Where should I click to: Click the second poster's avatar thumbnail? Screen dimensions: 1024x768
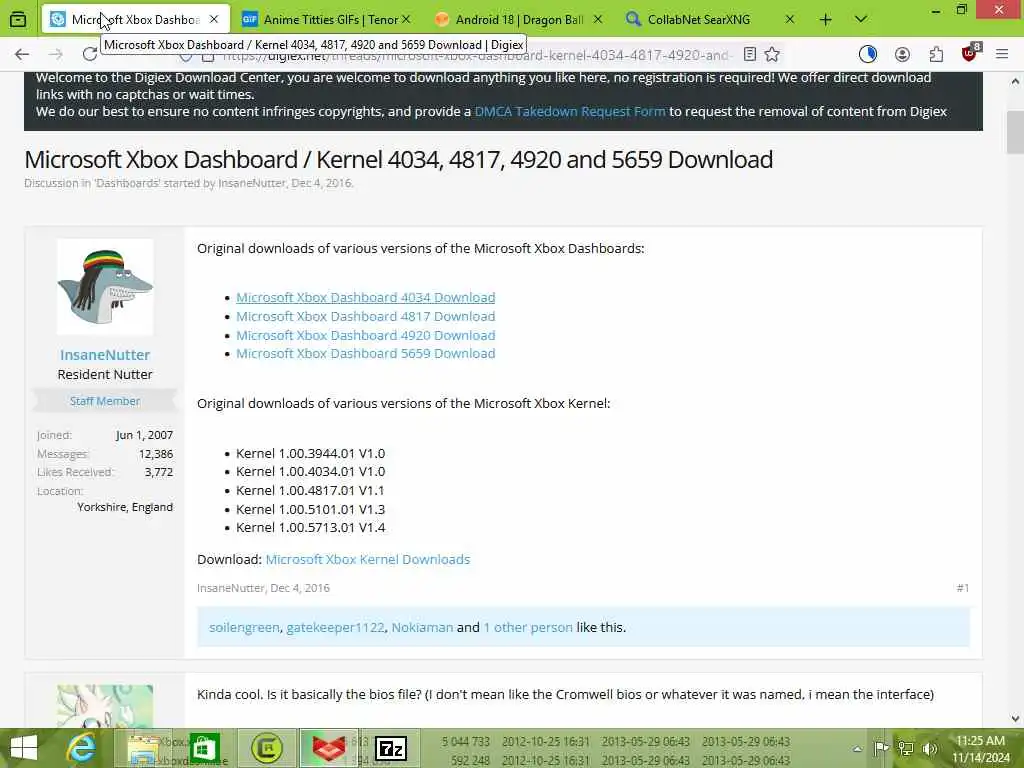point(105,706)
